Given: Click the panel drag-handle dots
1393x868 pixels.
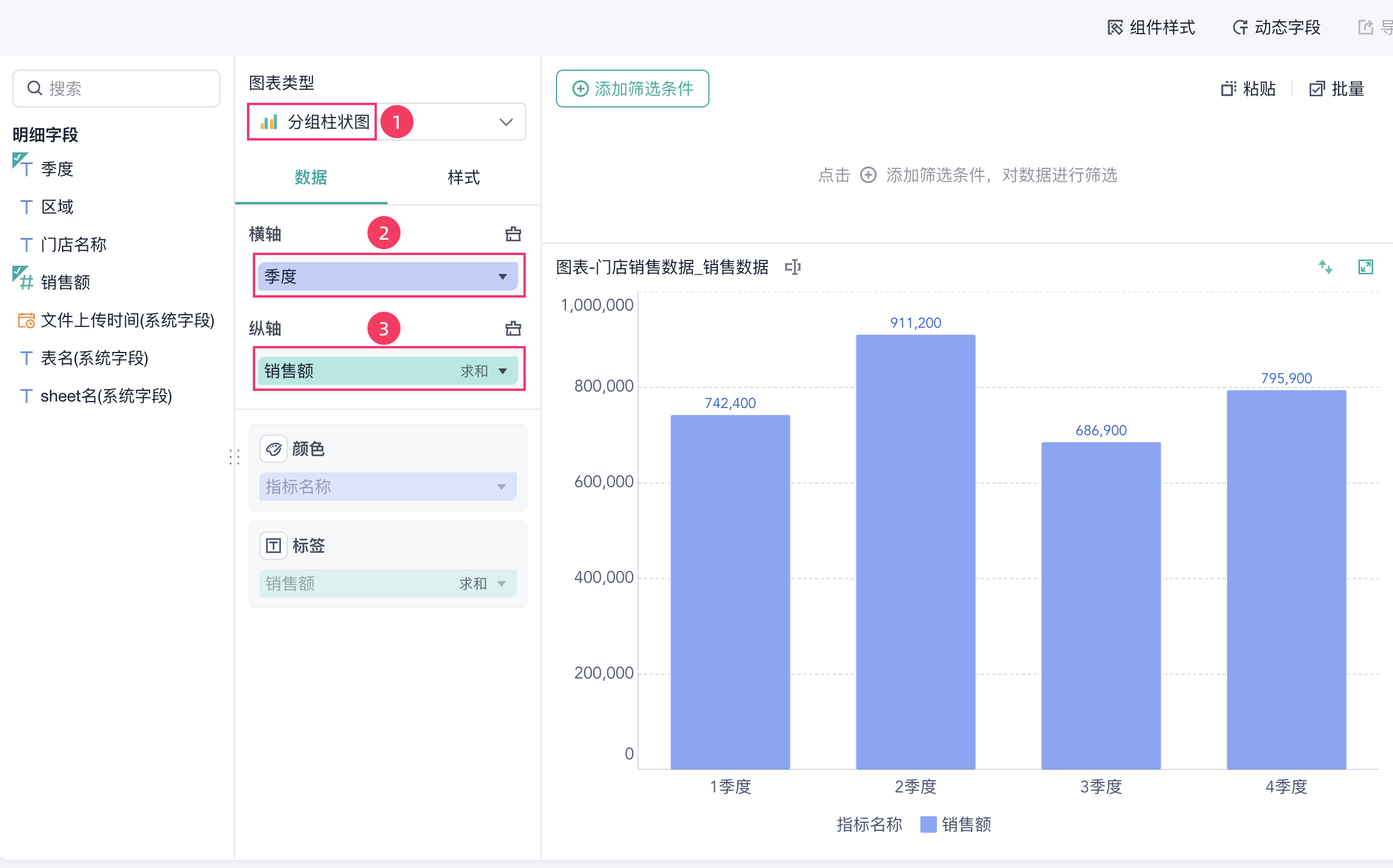Looking at the screenshot, I should [235, 457].
